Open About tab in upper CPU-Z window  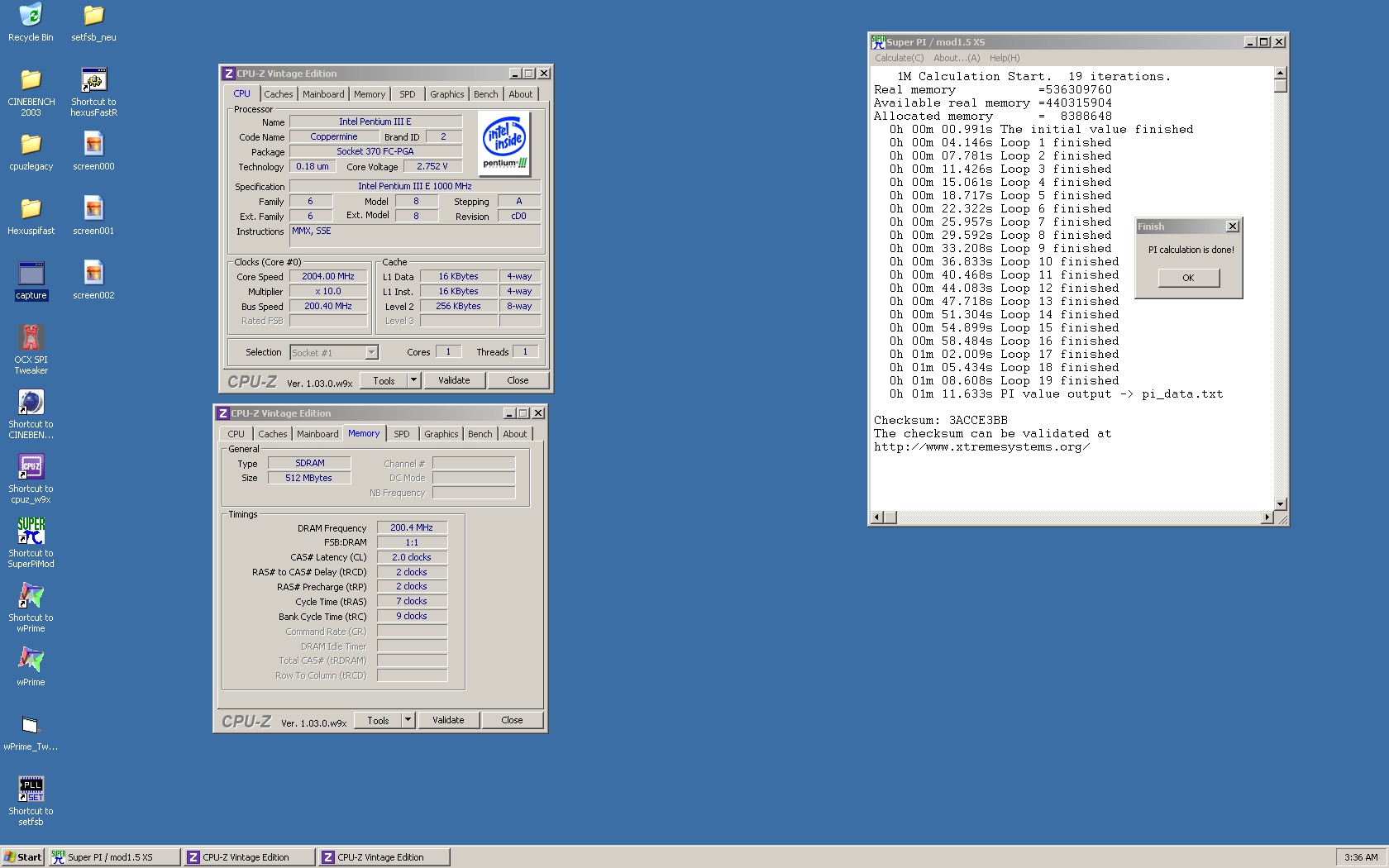(x=521, y=94)
